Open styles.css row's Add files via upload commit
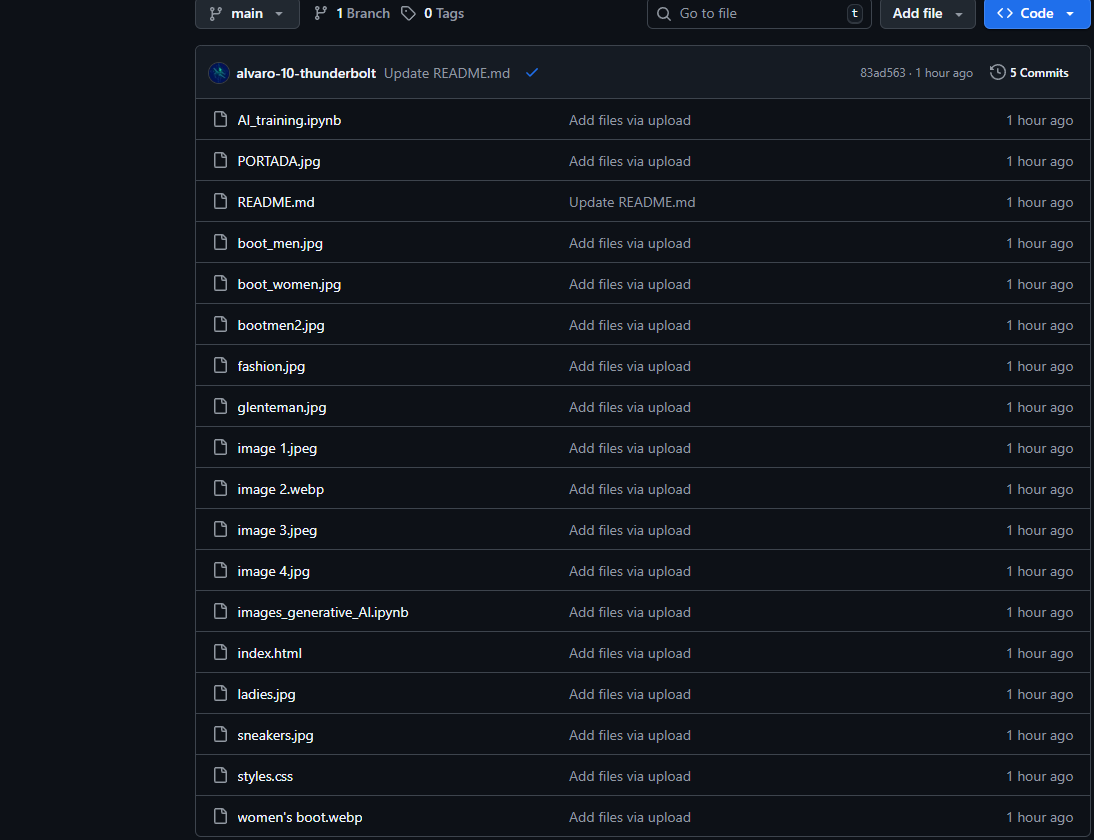This screenshot has height=840, width=1094. click(x=630, y=777)
